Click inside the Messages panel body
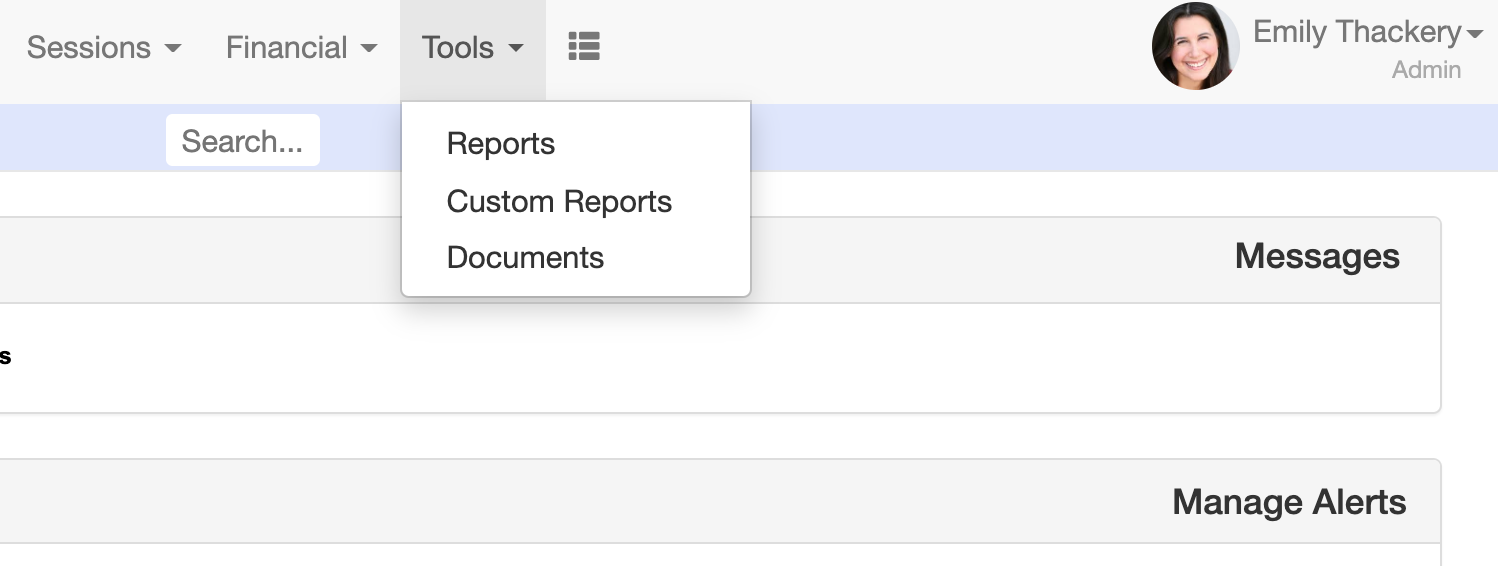Viewport: 1498px width, 566px height. (x=700, y=358)
